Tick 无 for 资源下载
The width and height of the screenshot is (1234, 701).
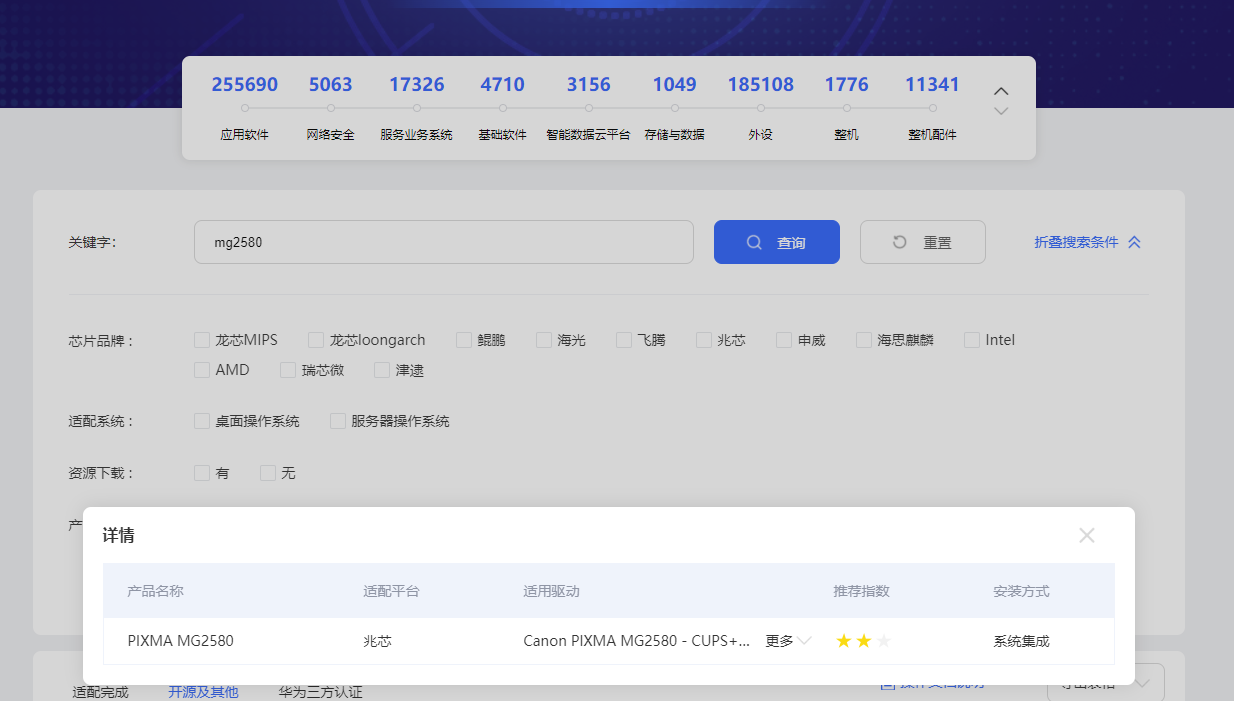pyautogui.click(x=268, y=473)
